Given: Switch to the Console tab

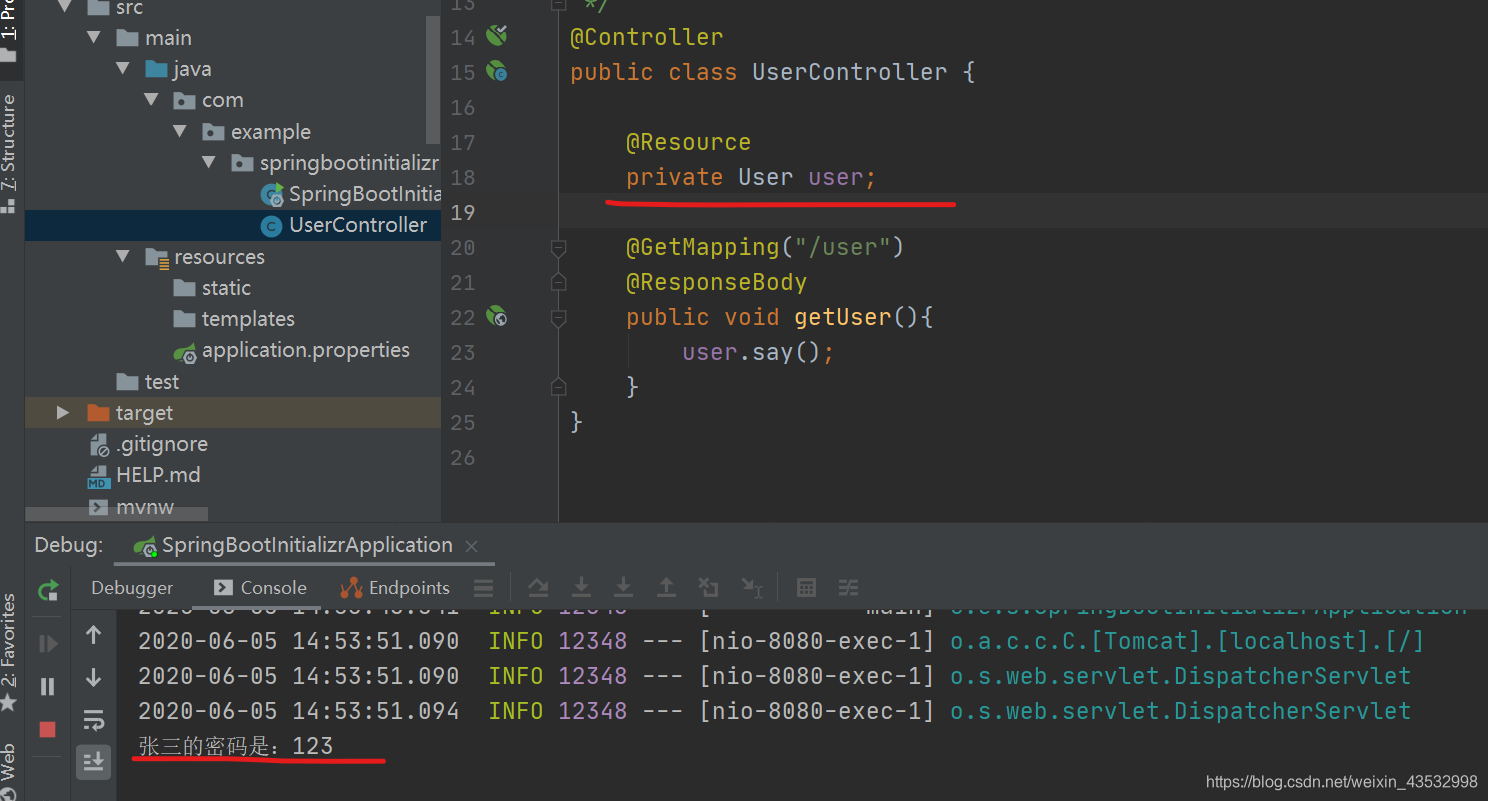Looking at the screenshot, I should coord(260,588).
